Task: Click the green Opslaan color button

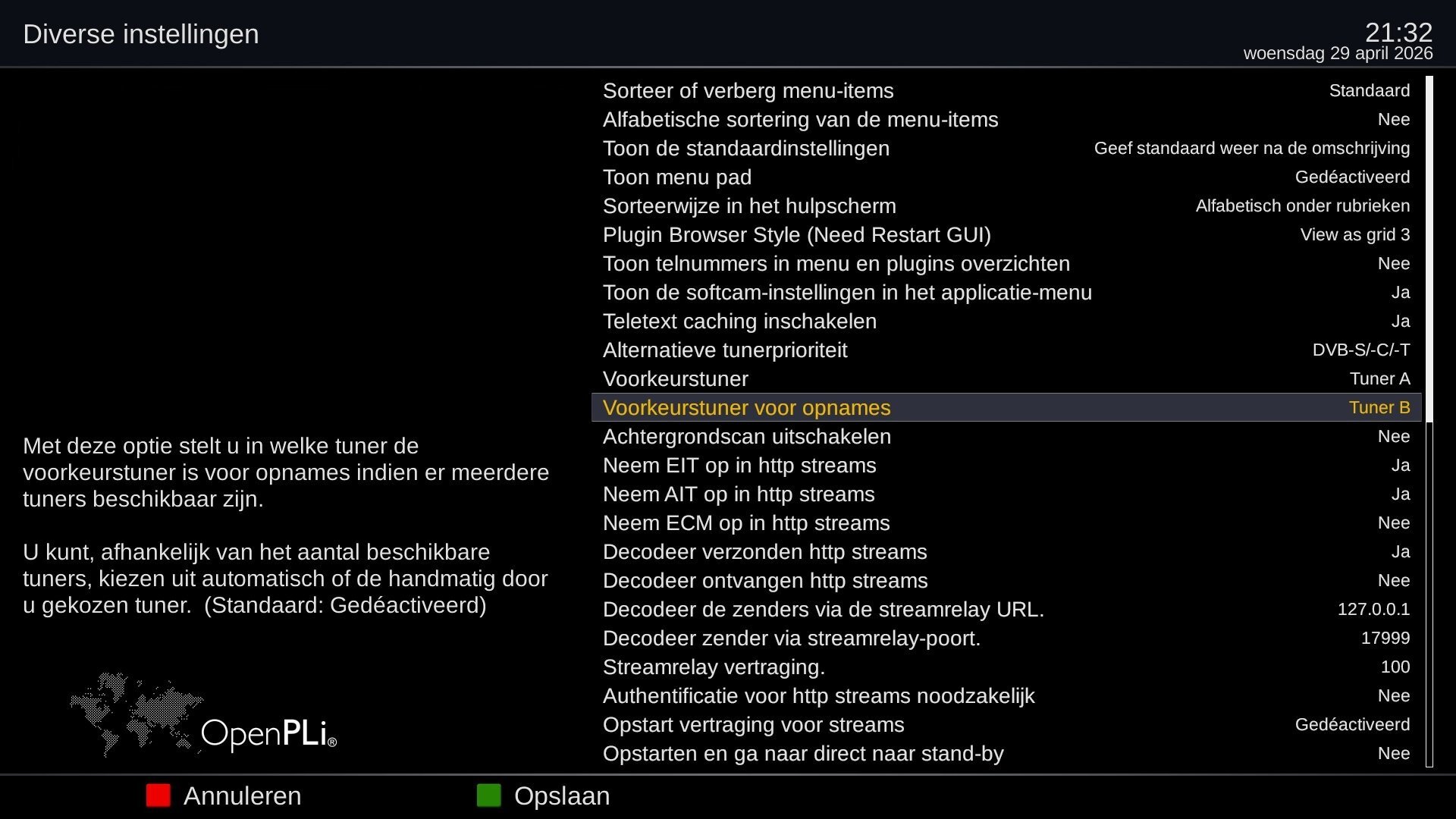Action: point(489,795)
